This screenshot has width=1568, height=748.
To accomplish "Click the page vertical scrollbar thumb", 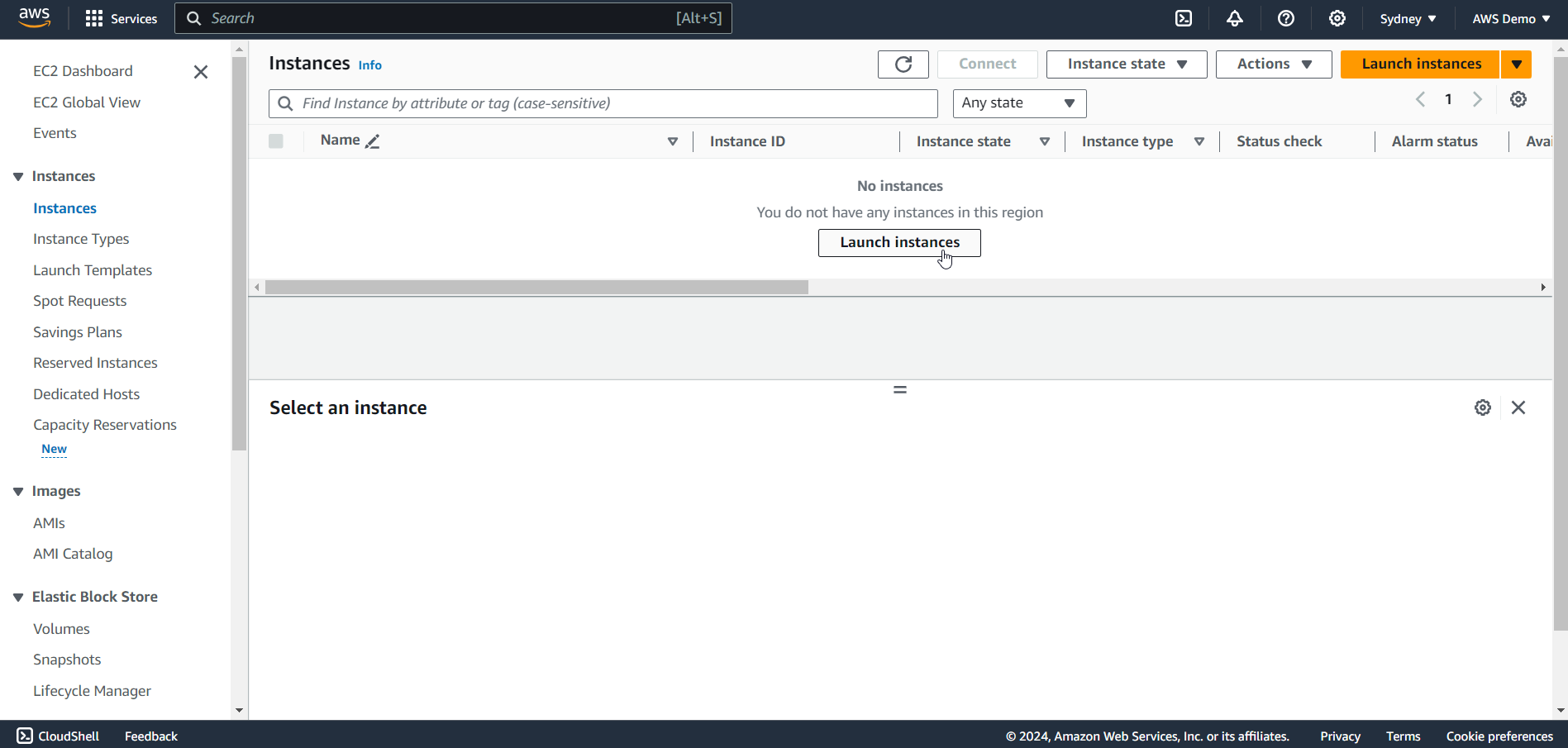I will point(1561,344).
